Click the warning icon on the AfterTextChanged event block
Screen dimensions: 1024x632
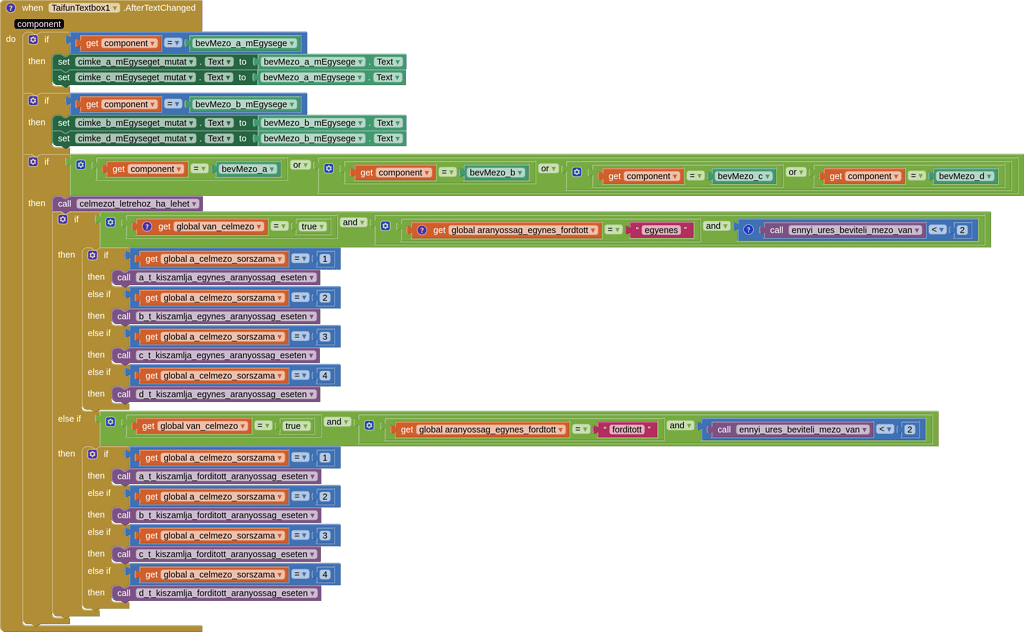tap(10, 7)
